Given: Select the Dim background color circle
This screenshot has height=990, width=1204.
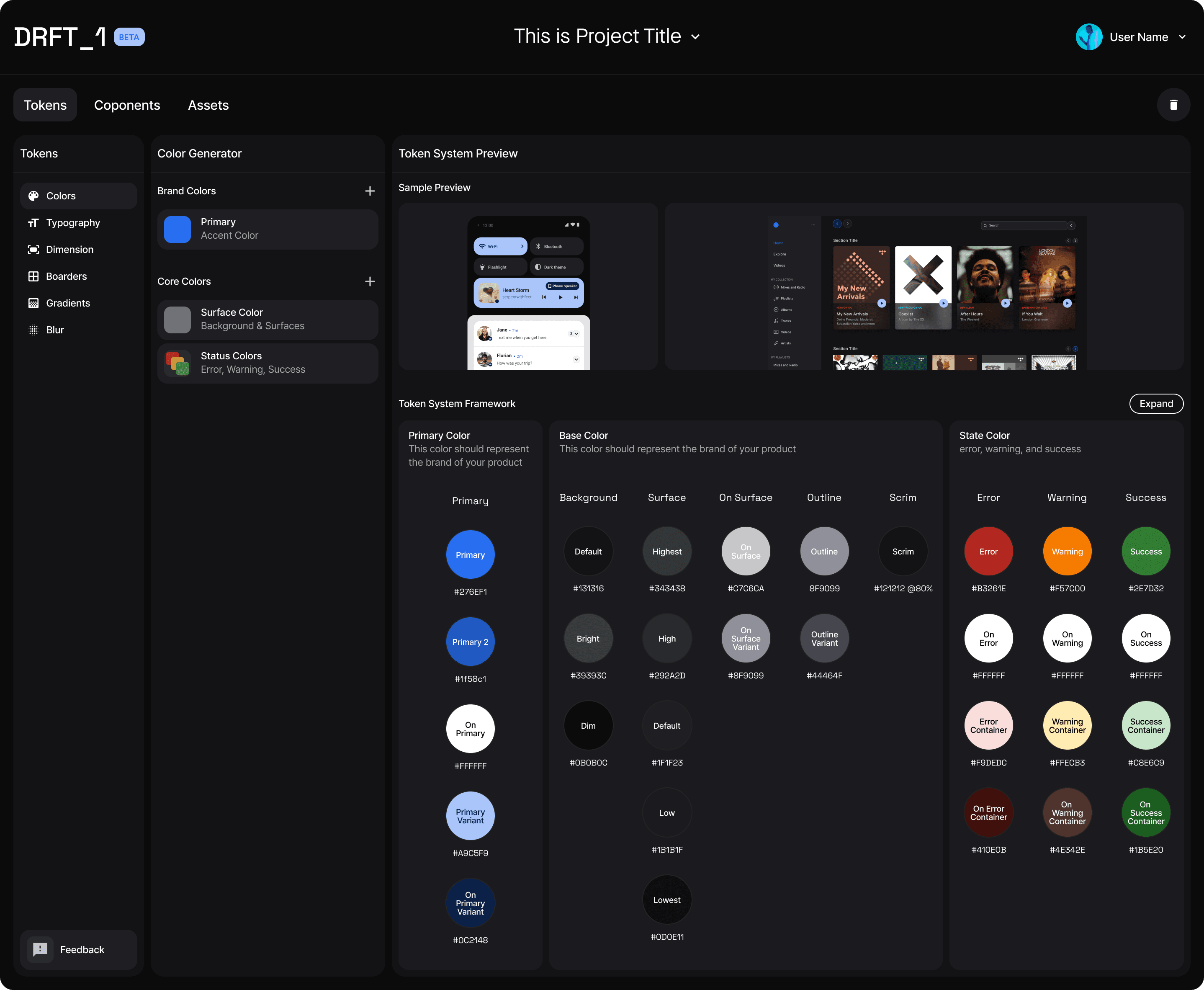Looking at the screenshot, I should [x=588, y=725].
